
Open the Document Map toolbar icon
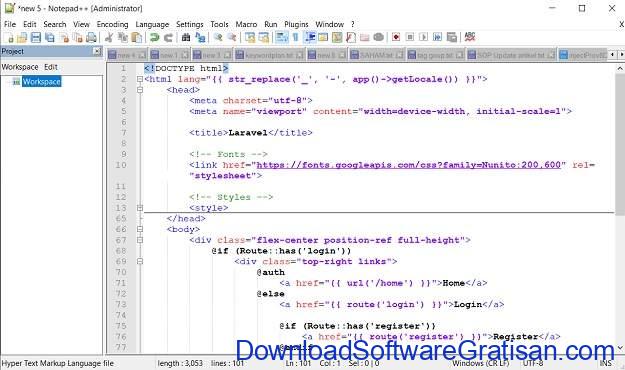(337, 37)
